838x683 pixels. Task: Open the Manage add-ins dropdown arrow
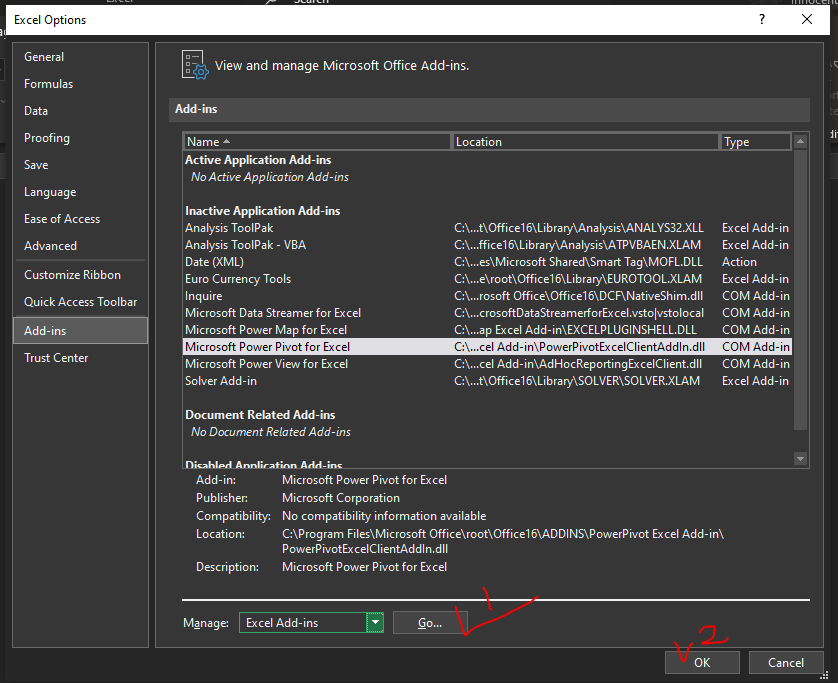[x=375, y=623]
